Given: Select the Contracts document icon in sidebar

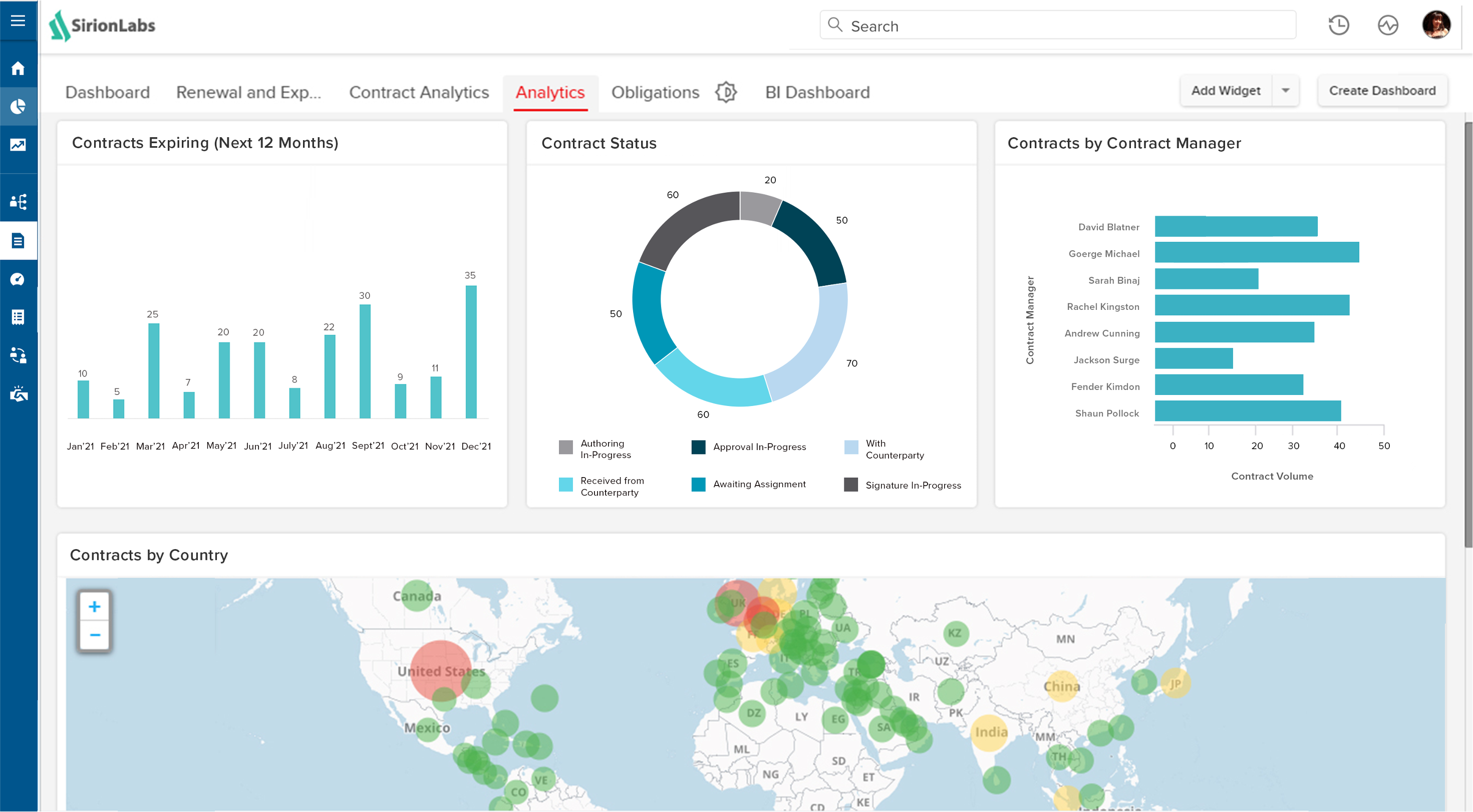Looking at the screenshot, I should pos(19,241).
